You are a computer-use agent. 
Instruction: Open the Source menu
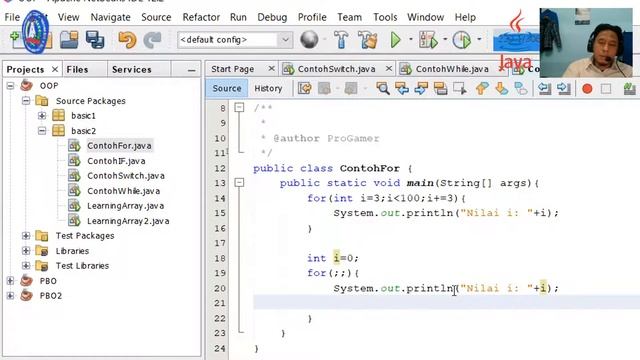156,17
